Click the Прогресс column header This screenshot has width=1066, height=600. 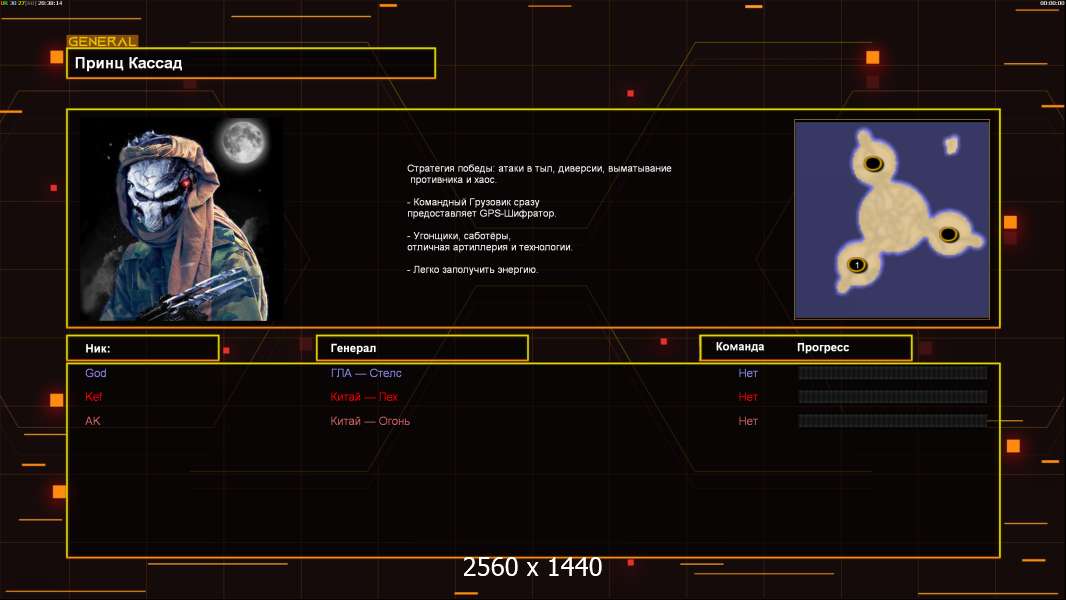pos(823,348)
